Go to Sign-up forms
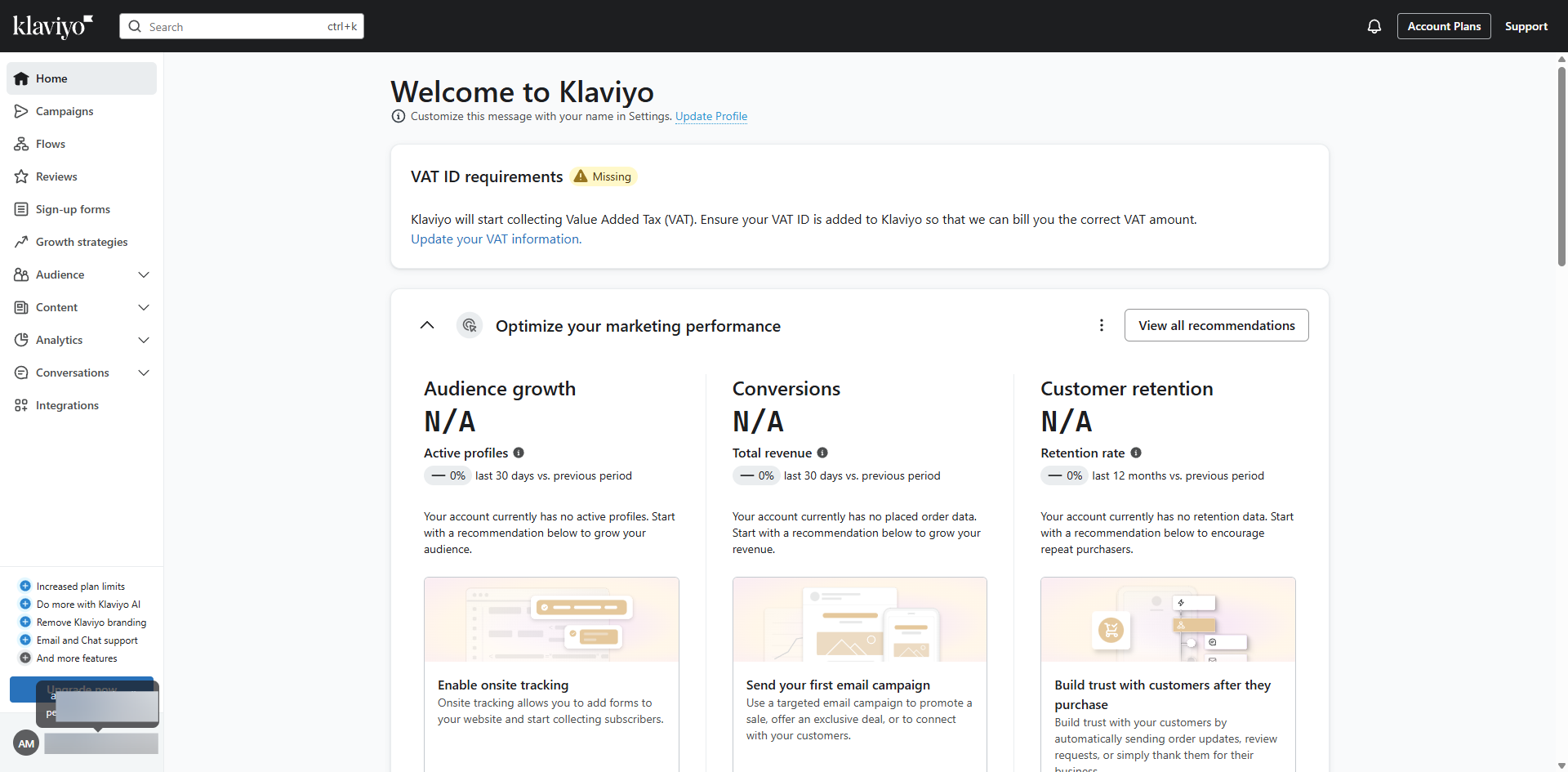1568x772 pixels. coord(73,209)
